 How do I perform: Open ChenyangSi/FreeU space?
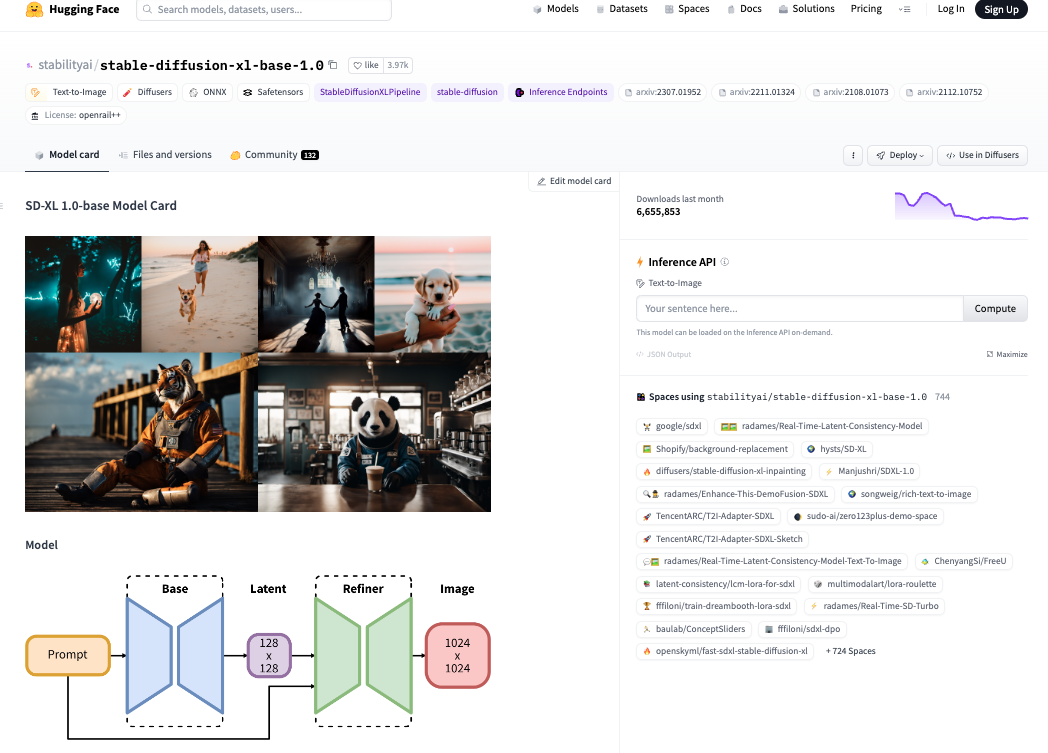[x=963, y=561]
